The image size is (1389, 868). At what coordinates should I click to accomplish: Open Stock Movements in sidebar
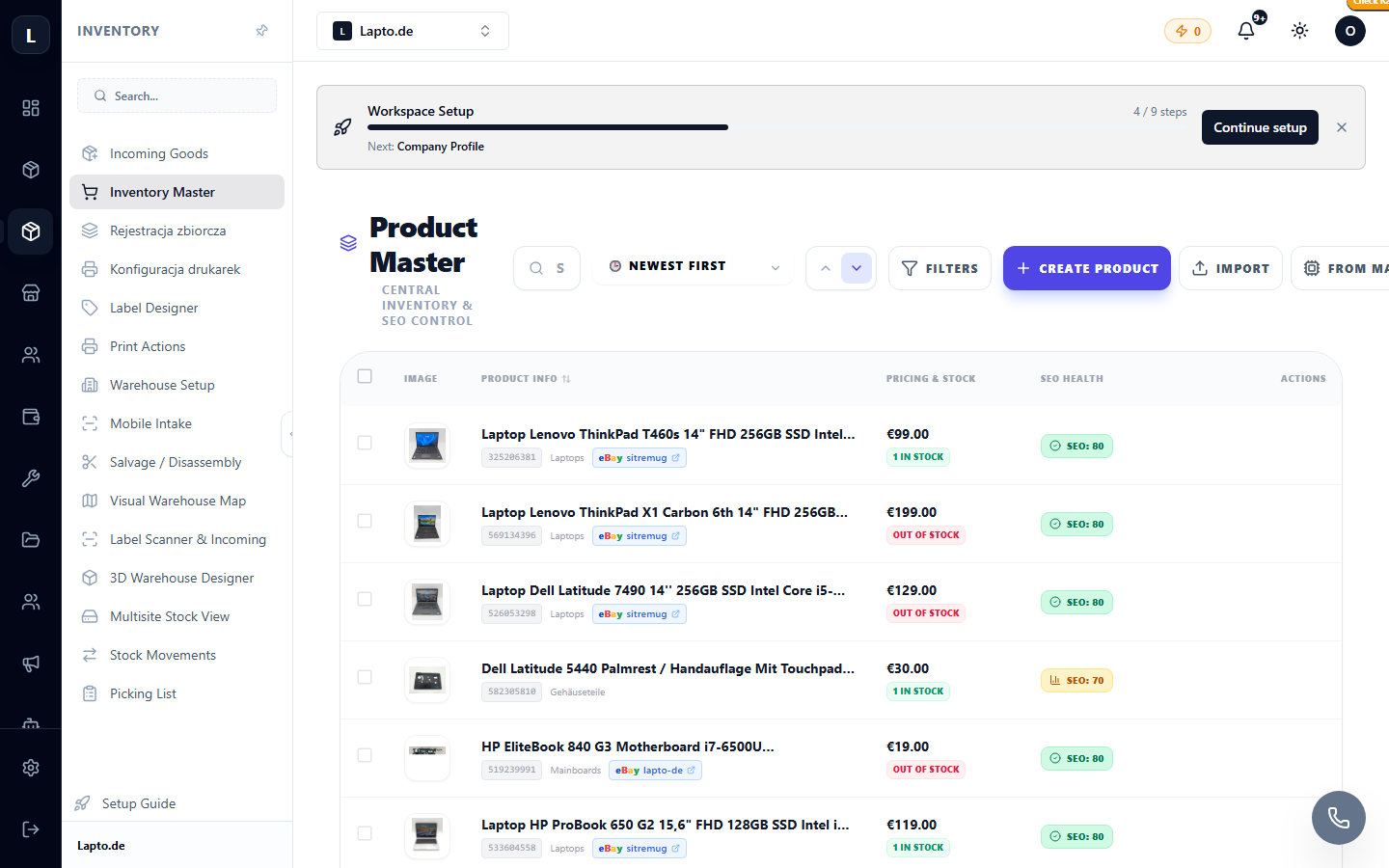click(x=177, y=655)
